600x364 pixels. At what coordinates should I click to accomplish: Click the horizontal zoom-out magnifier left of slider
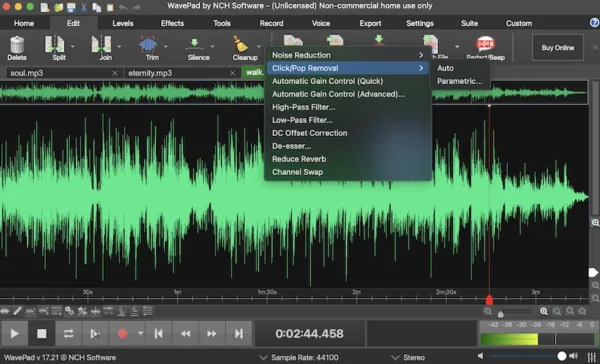pyautogui.click(x=488, y=312)
